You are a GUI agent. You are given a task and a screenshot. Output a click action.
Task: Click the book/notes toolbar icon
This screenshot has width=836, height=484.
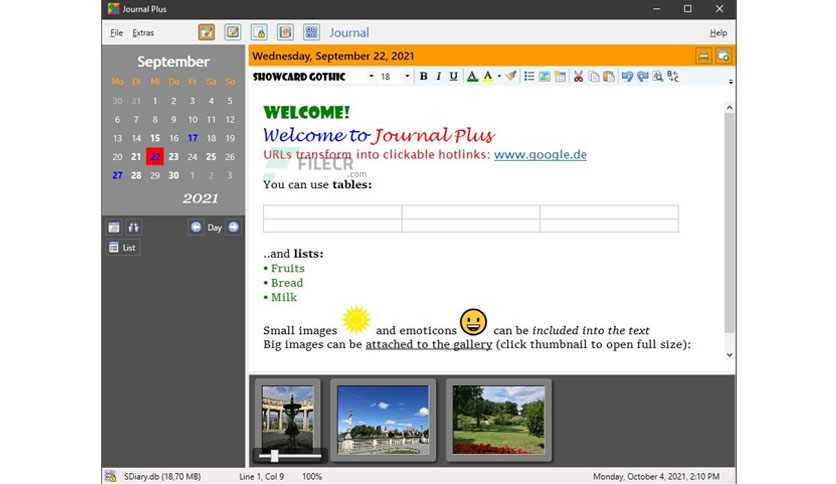pyautogui.click(x=285, y=32)
